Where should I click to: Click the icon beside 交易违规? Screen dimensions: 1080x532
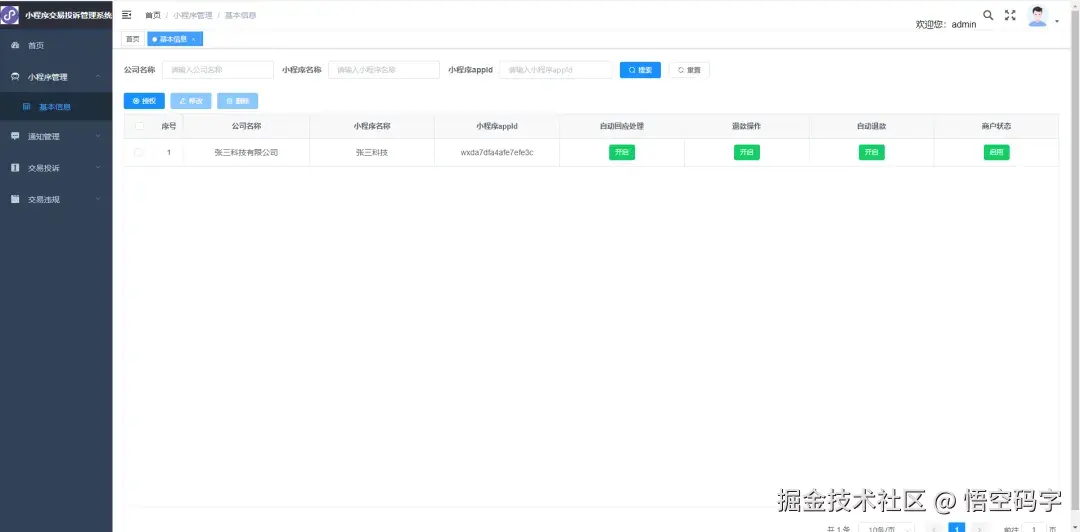tap(15, 199)
